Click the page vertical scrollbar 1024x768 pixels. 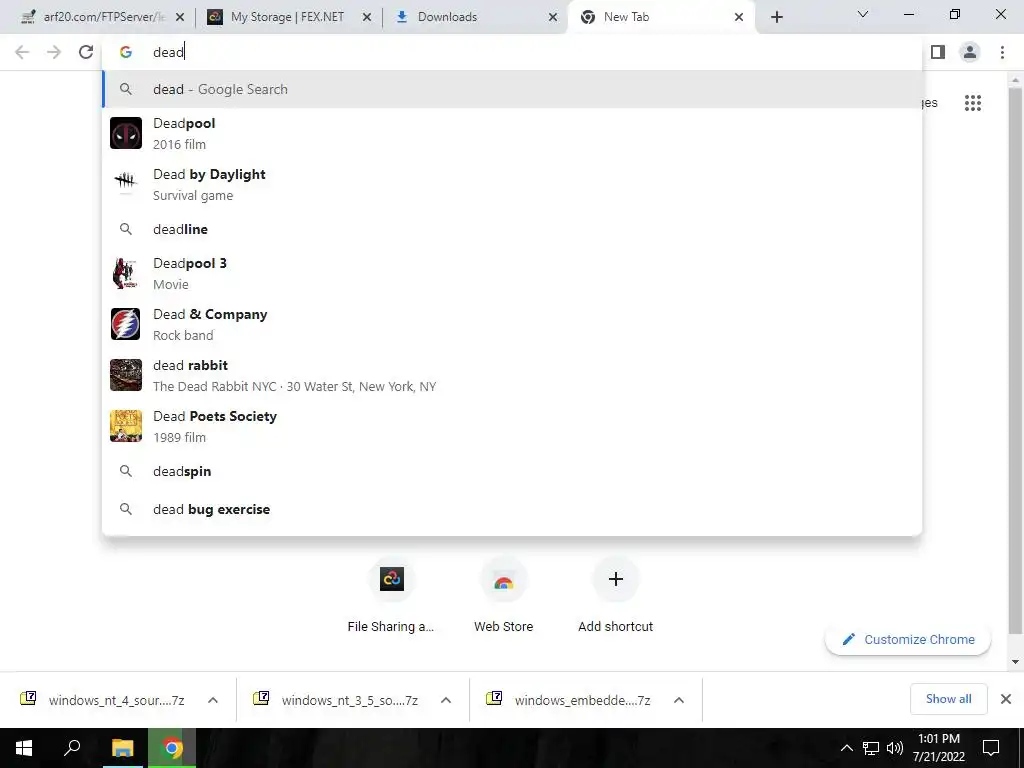(x=1015, y=359)
